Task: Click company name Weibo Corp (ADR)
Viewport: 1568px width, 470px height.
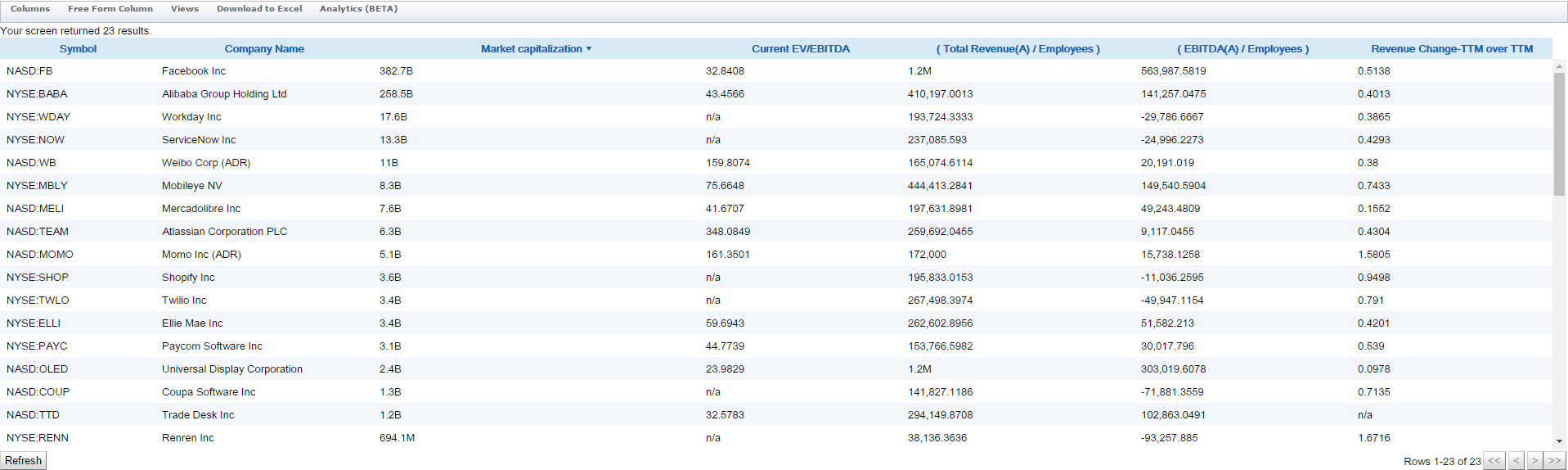Action: point(206,163)
